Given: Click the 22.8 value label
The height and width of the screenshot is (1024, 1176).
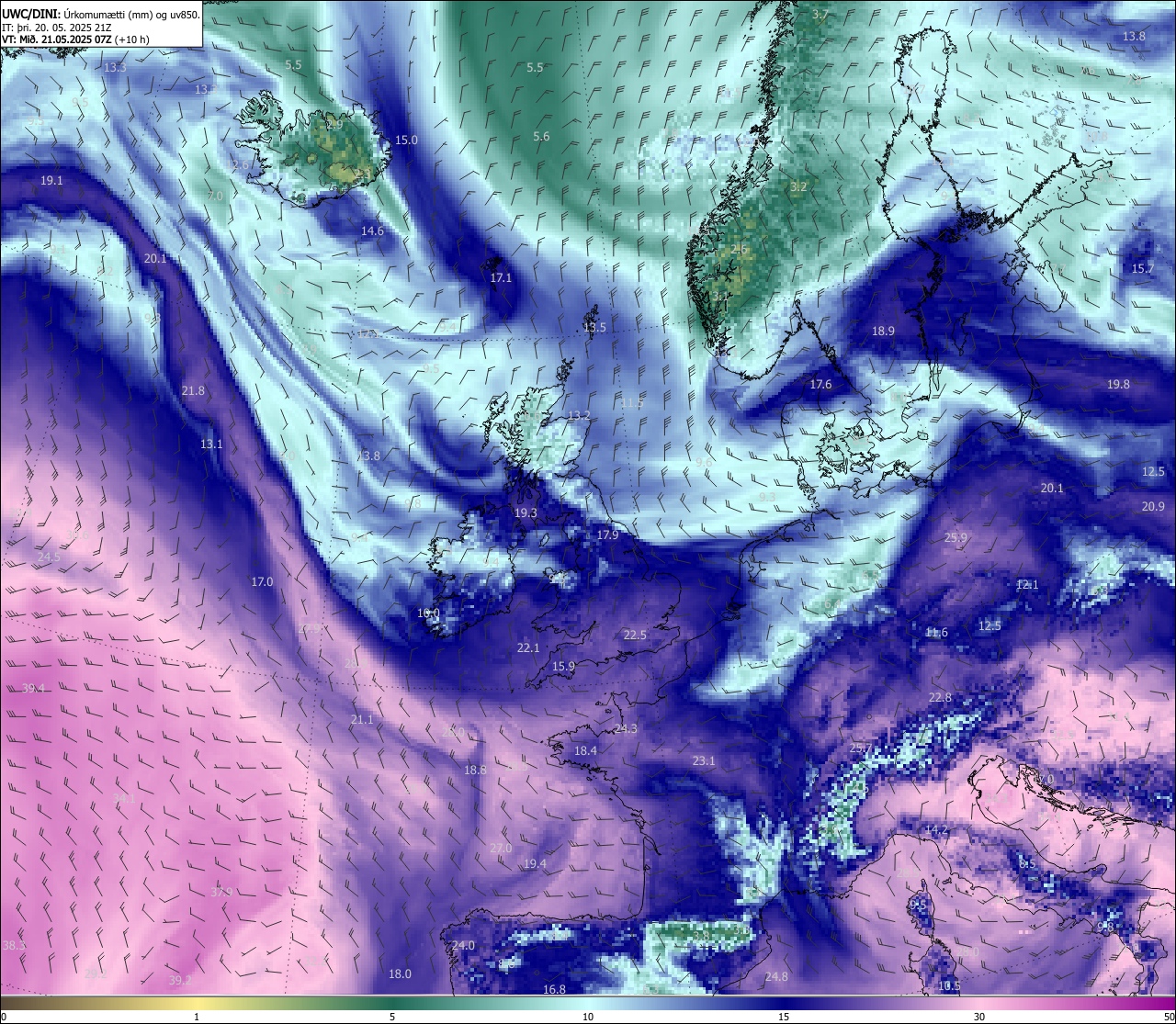Looking at the screenshot, I should (x=940, y=698).
